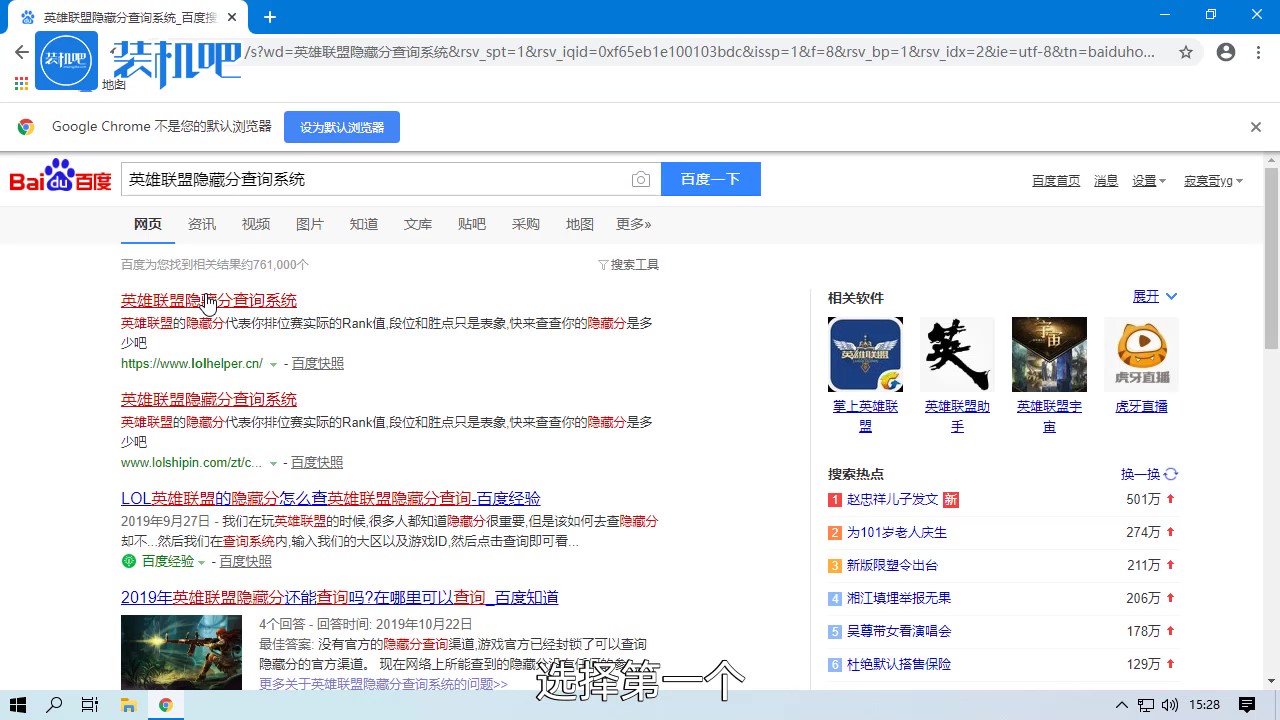The width and height of the screenshot is (1280, 720).
Task: Click the 百度一下 search button
Action: click(x=710, y=179)
